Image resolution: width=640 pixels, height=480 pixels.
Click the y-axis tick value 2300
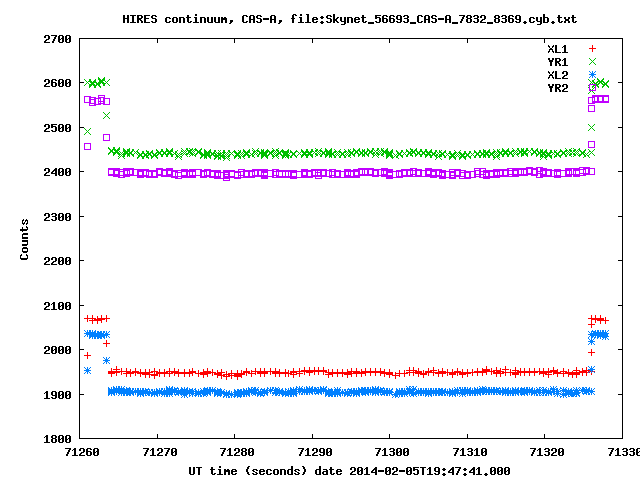pyautogui.click(x=57, y=217)
